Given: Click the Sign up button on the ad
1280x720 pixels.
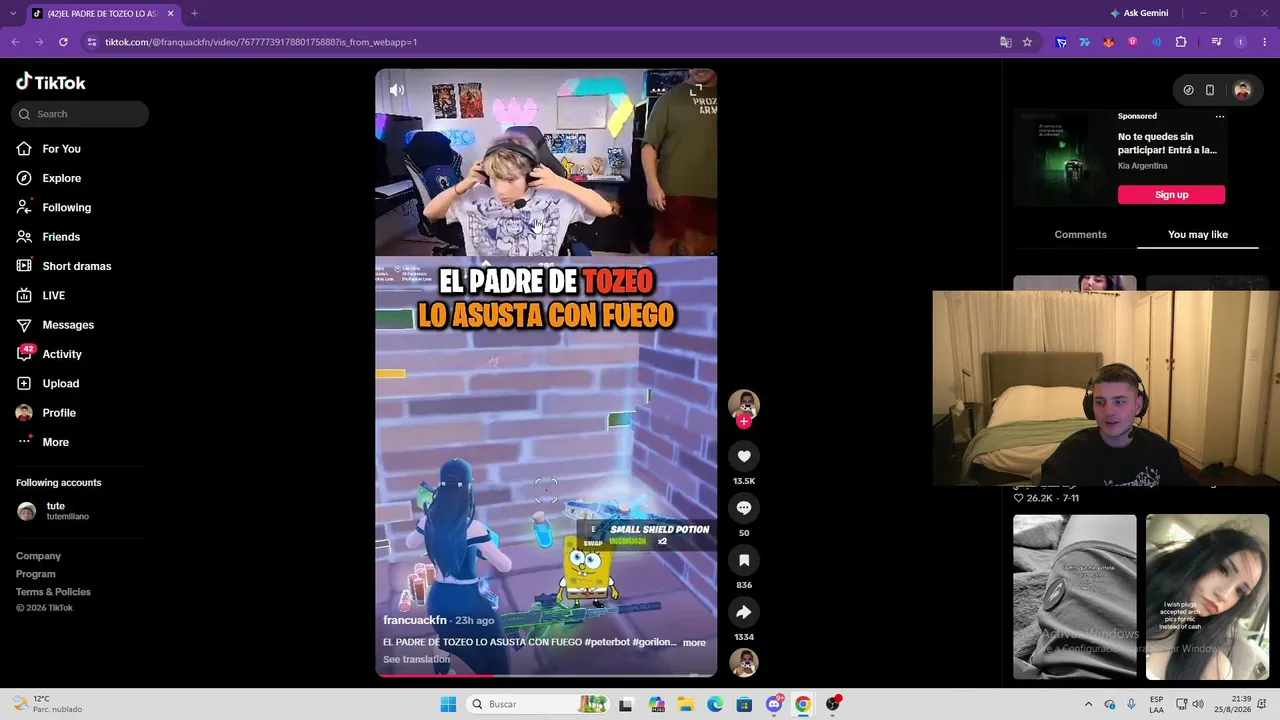Looking at the screenshot, I should [x=1171, y=195].
